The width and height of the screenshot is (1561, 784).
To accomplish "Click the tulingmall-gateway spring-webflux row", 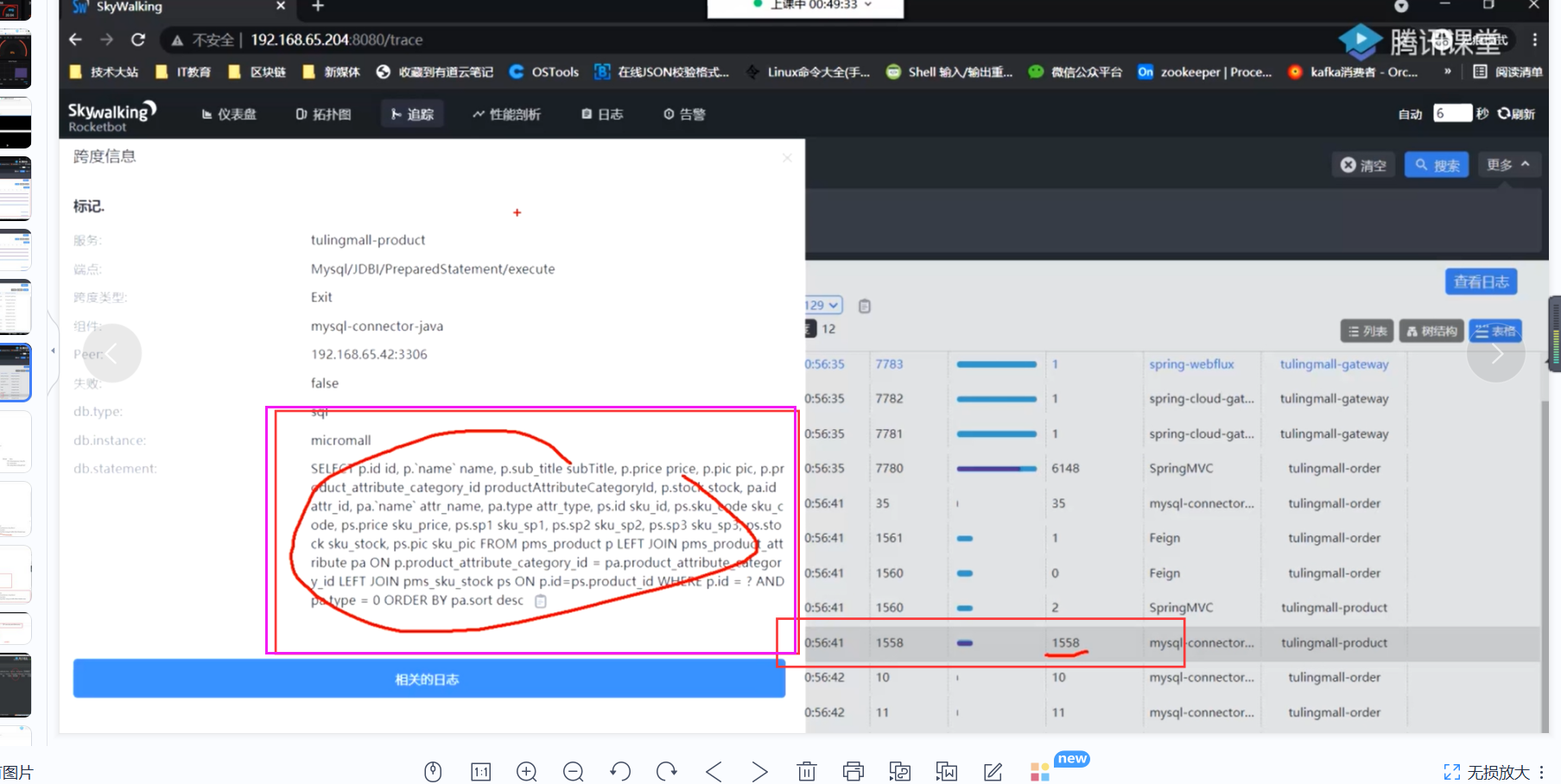I will click(x=1171, y=364).
